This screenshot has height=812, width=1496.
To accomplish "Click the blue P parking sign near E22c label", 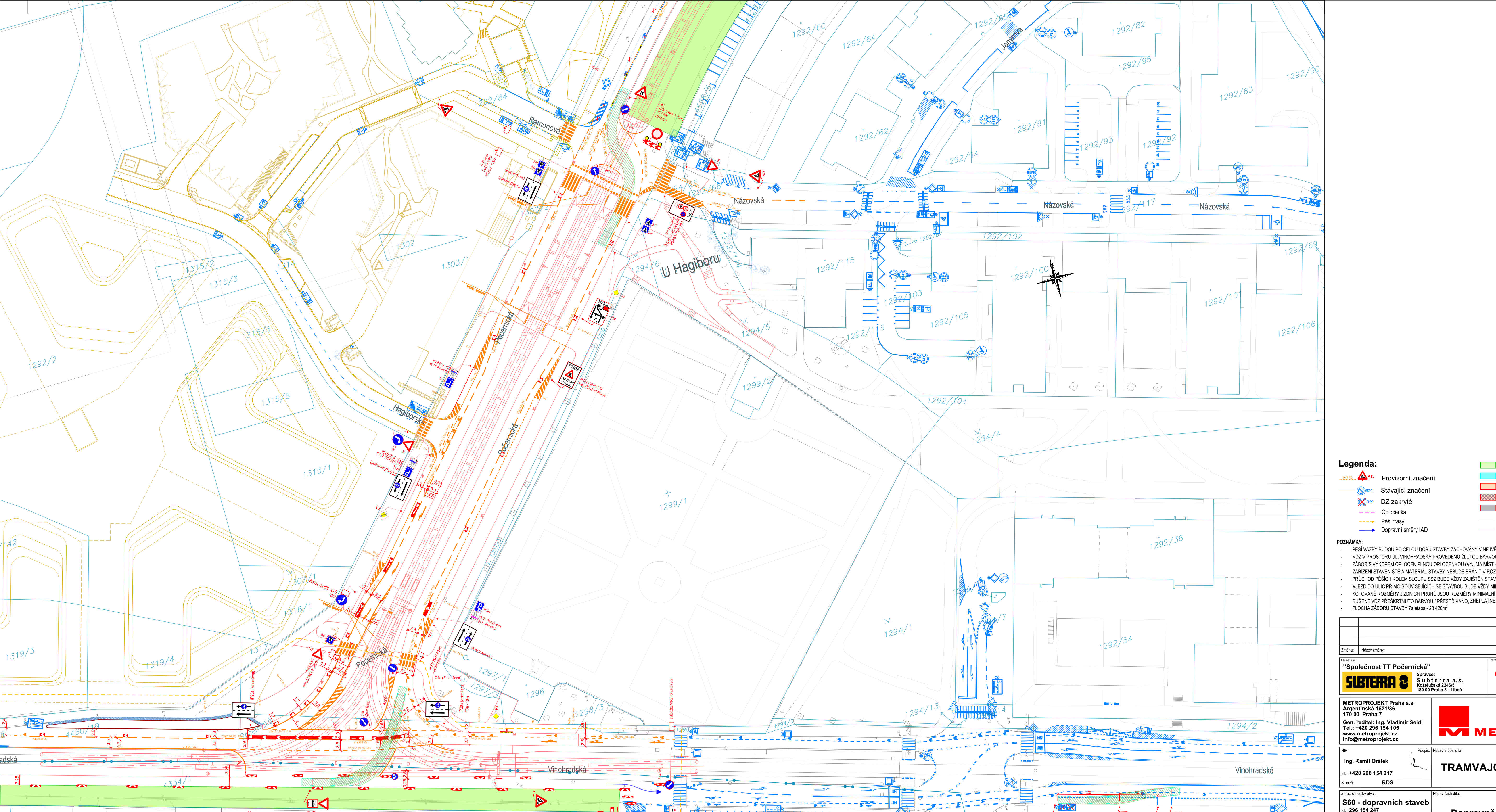I will (x=480, y=606).
